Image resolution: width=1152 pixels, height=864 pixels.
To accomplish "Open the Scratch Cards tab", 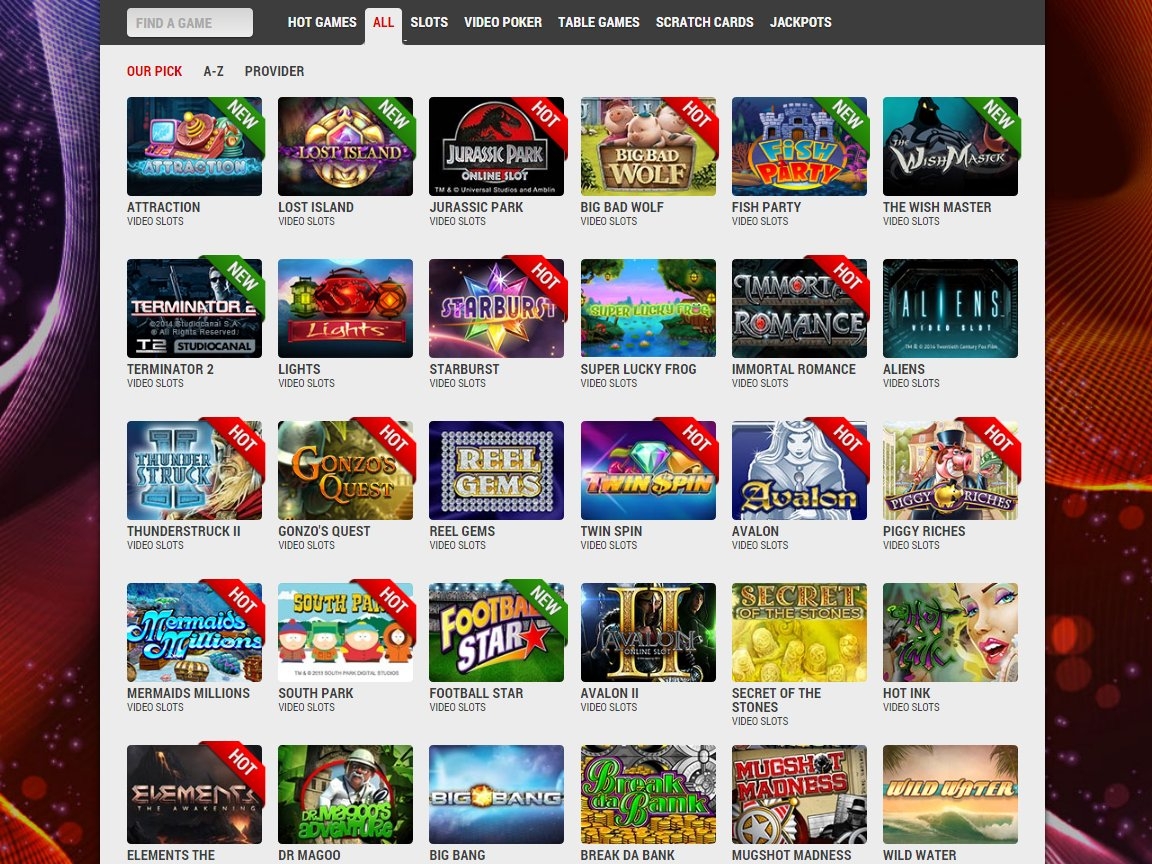I will 704,22.
